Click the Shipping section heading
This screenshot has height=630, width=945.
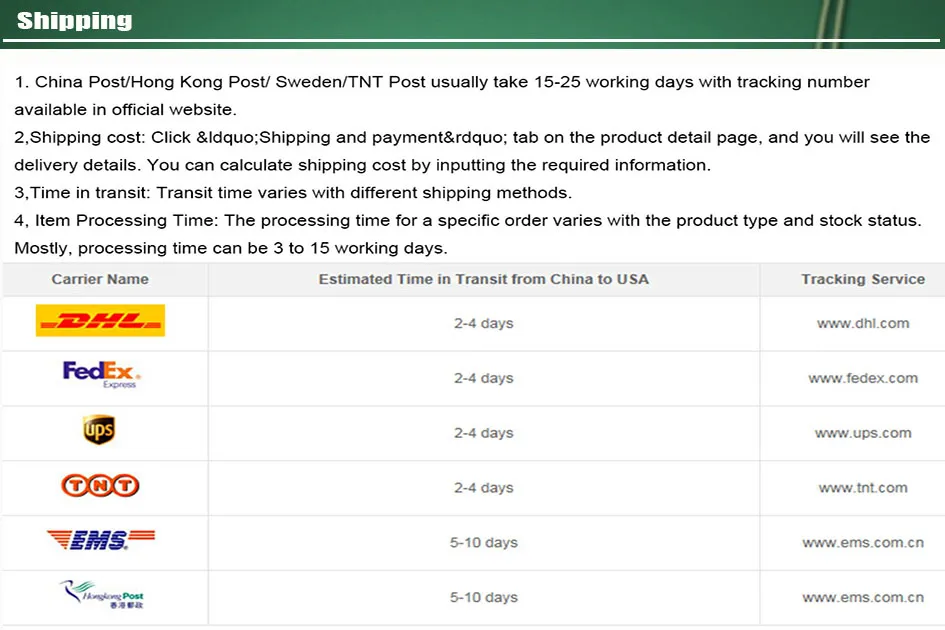pos(75,20)
